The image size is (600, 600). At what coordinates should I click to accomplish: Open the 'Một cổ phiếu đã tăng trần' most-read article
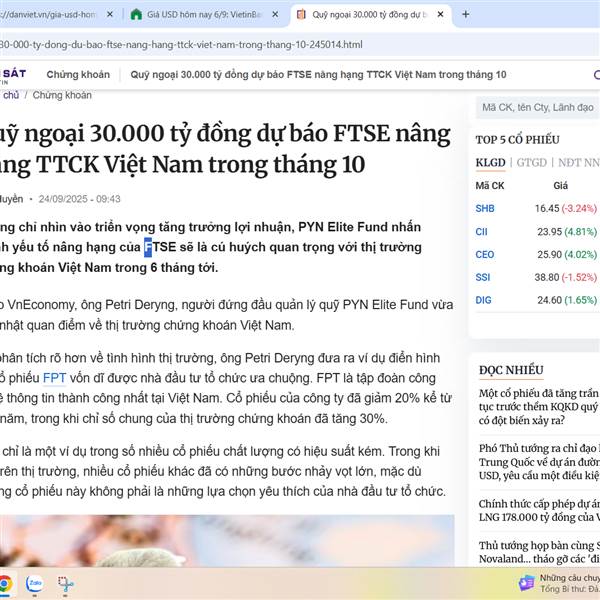pos(539,407)
